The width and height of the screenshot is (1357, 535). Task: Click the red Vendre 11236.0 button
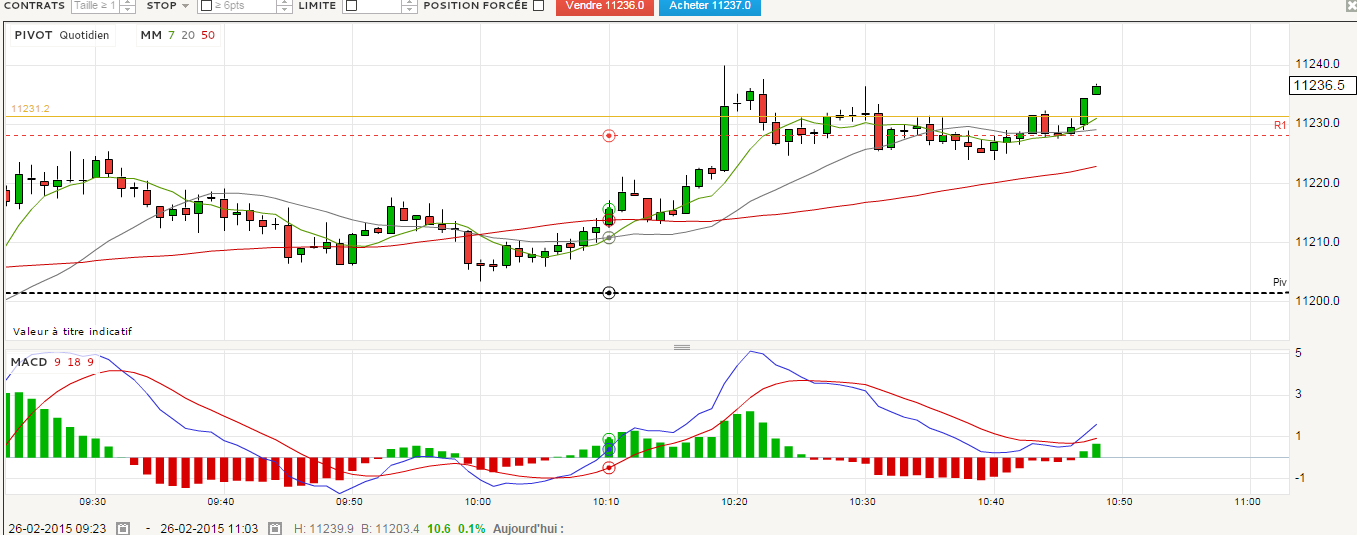[x=605, y=6]
